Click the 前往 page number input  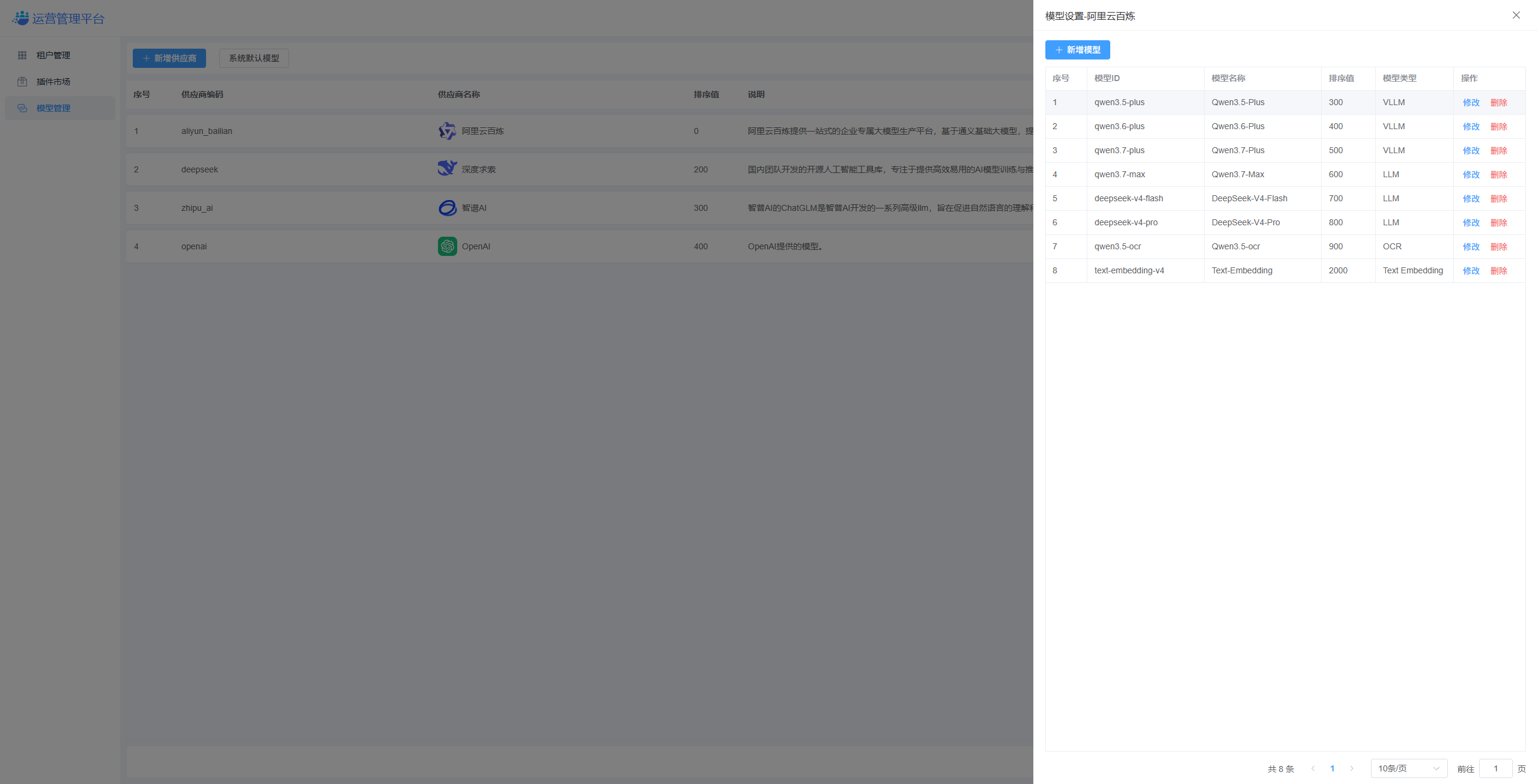pos(1495,768)
